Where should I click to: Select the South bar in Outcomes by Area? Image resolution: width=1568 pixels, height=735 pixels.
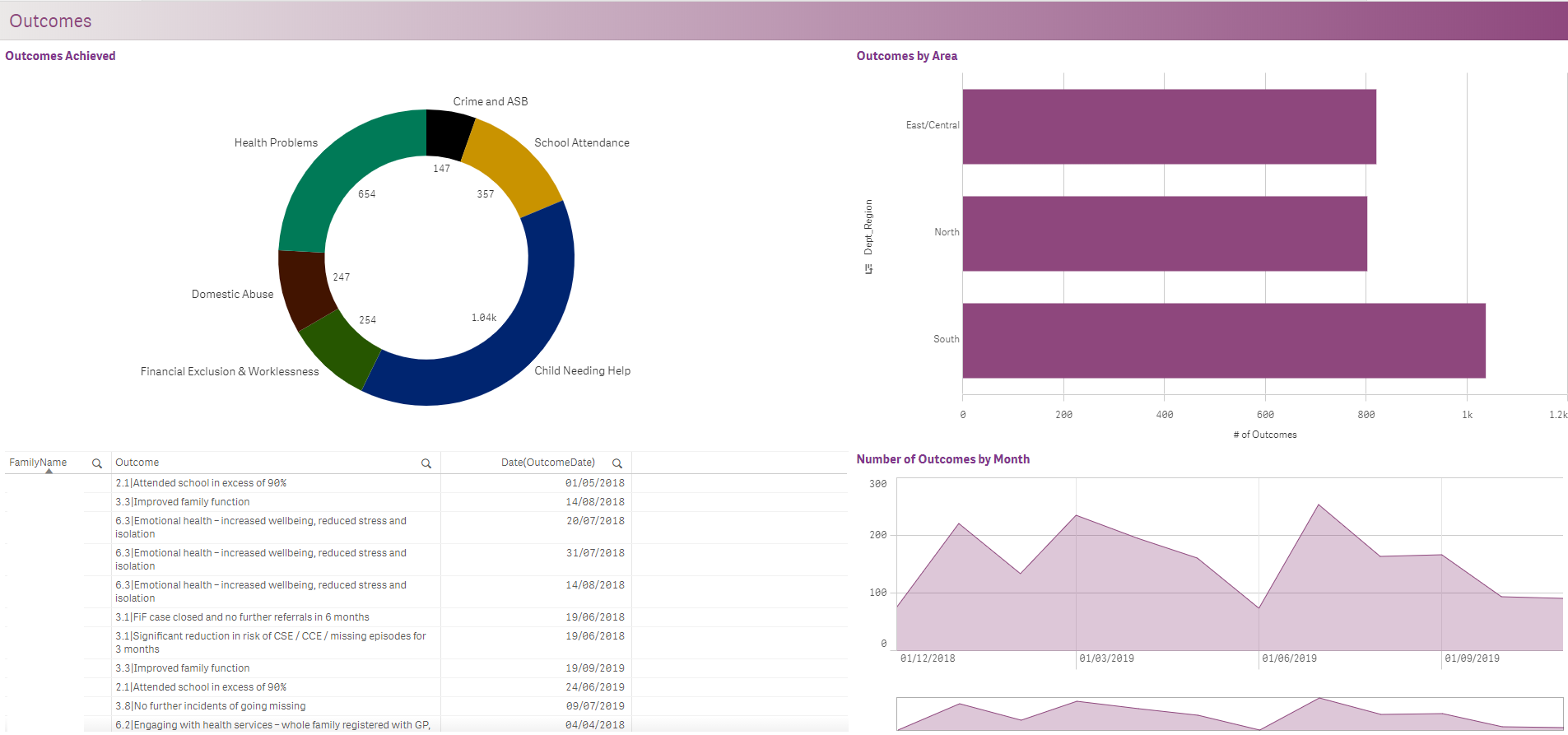pos(1223,341)
